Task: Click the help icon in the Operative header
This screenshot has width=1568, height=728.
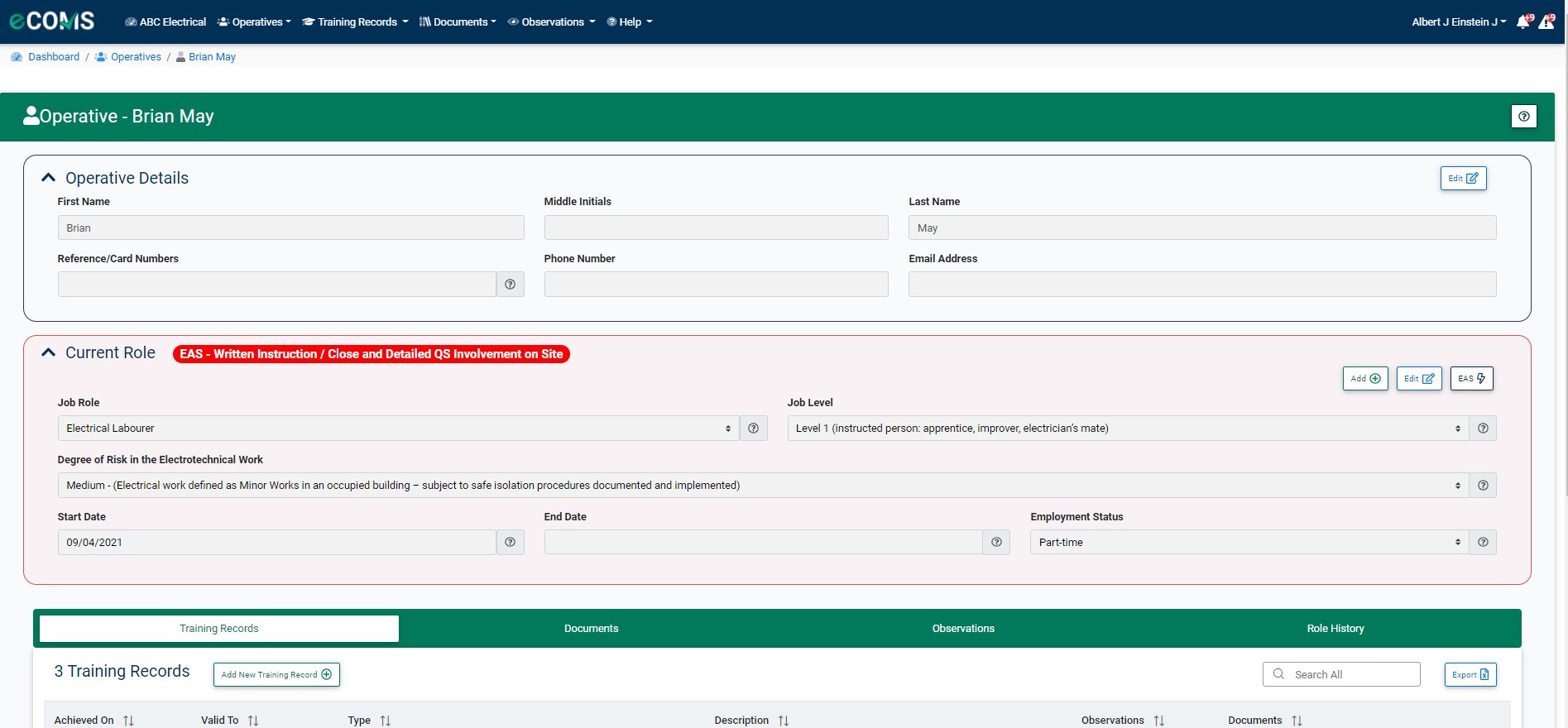Action: pyautogui.click(x=1523, y=117)
